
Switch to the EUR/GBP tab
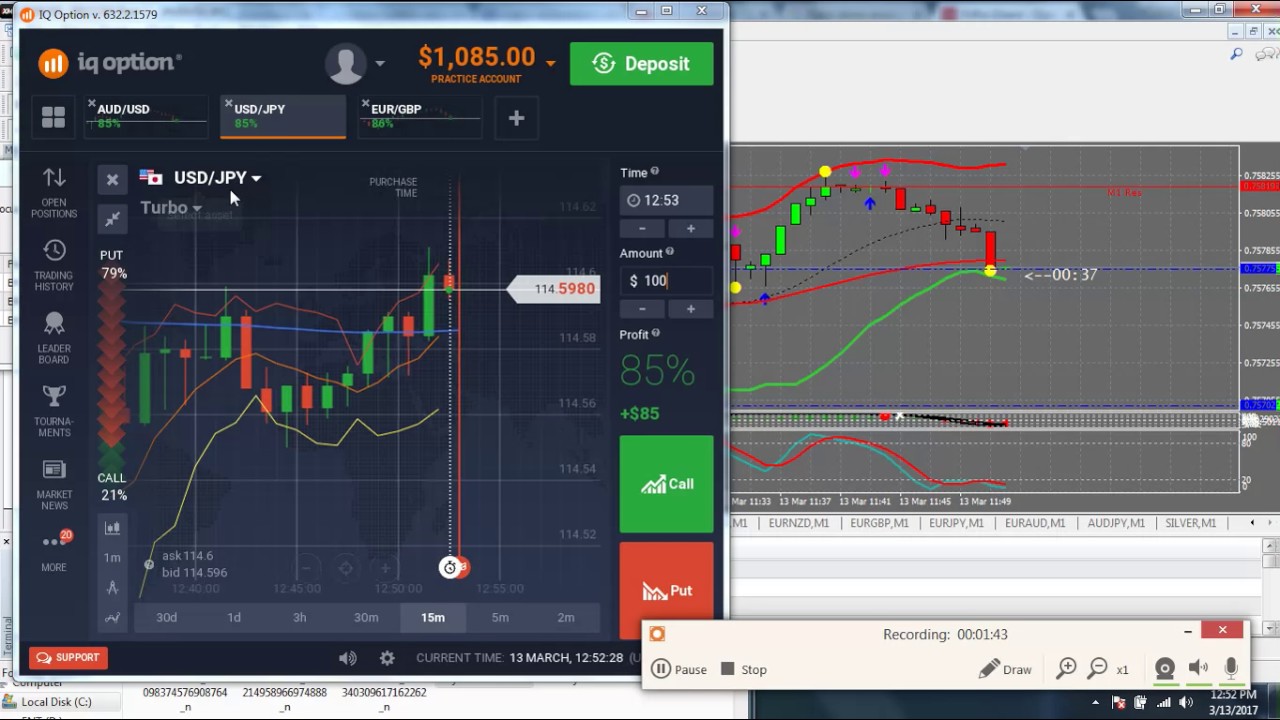point(420,117)
